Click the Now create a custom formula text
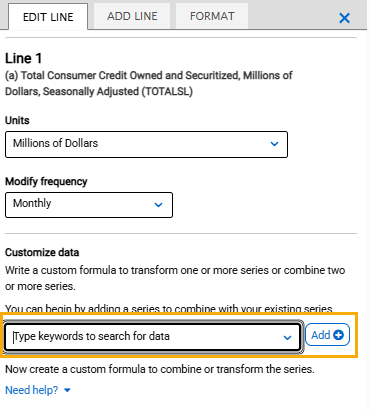 point(160,369)
